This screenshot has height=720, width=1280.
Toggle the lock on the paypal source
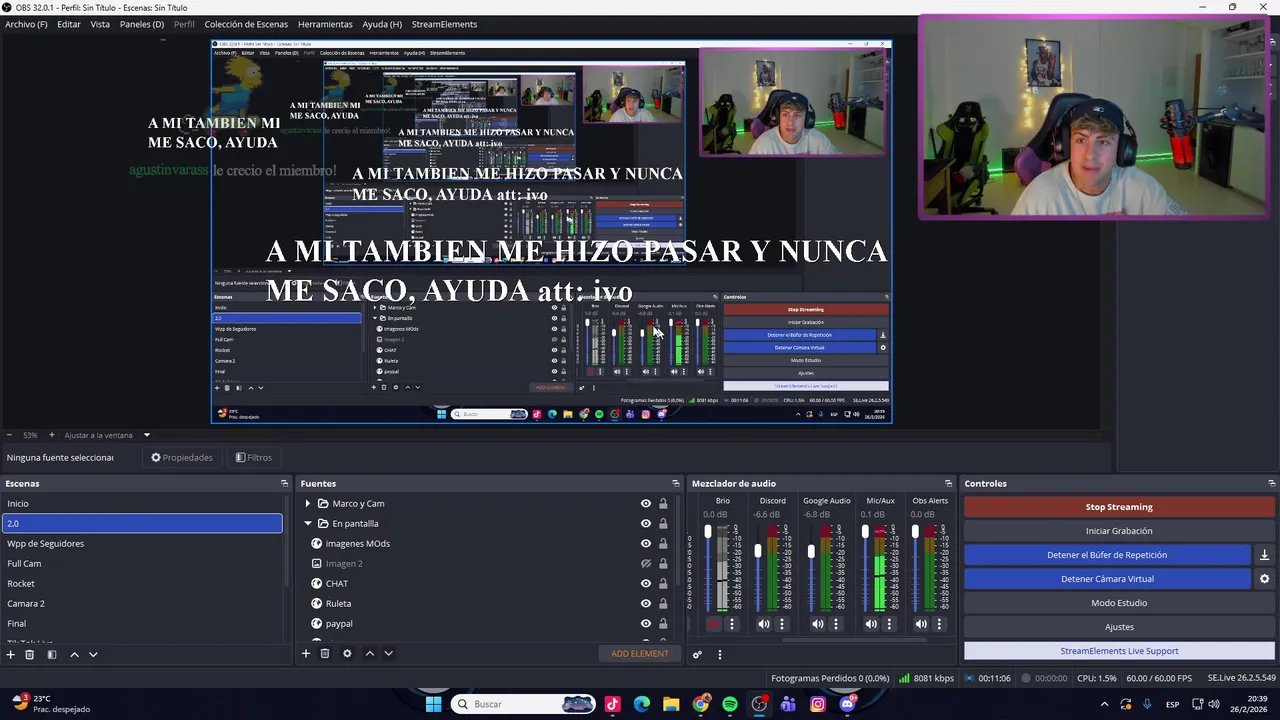coord(663,623)
